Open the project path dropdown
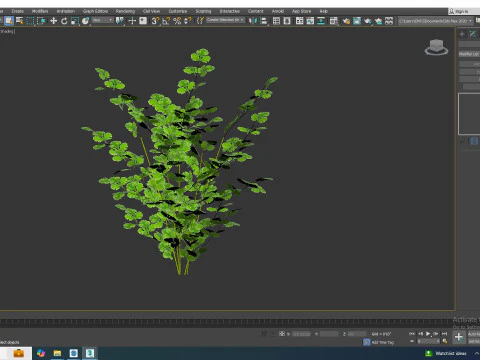This screenshot has width=480, height=360. tap(436, 21)
